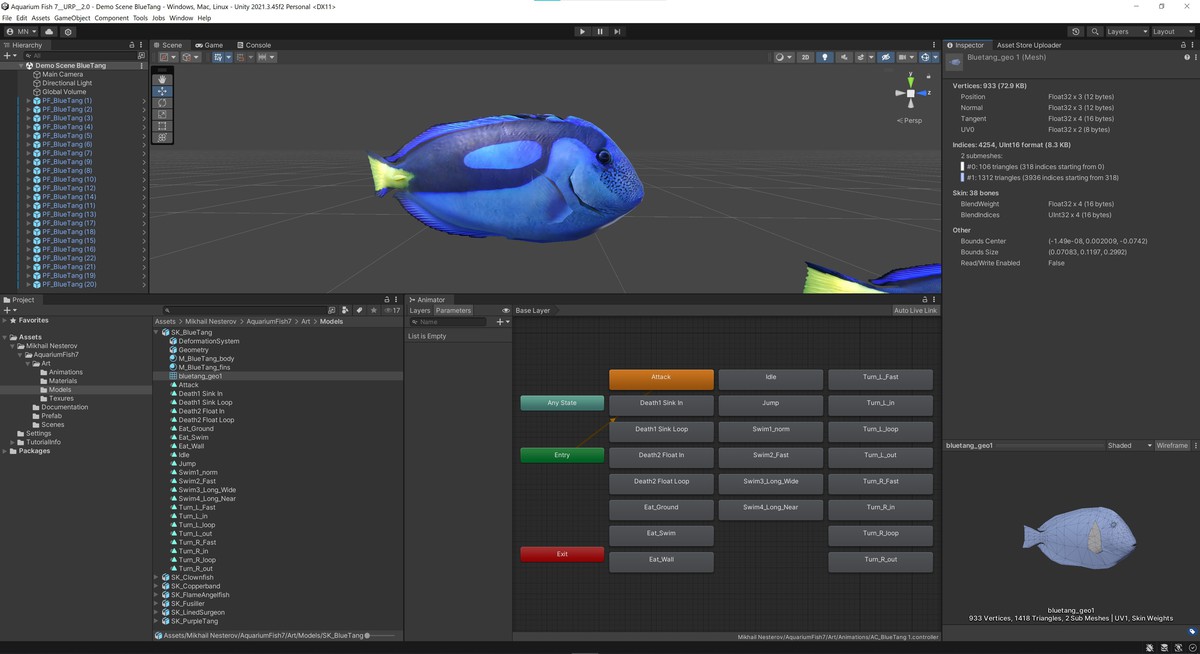Screen dimensions: 1200x654
Task: Toggle scene visibility hidden-objects icon
Action: click(885, 58)
